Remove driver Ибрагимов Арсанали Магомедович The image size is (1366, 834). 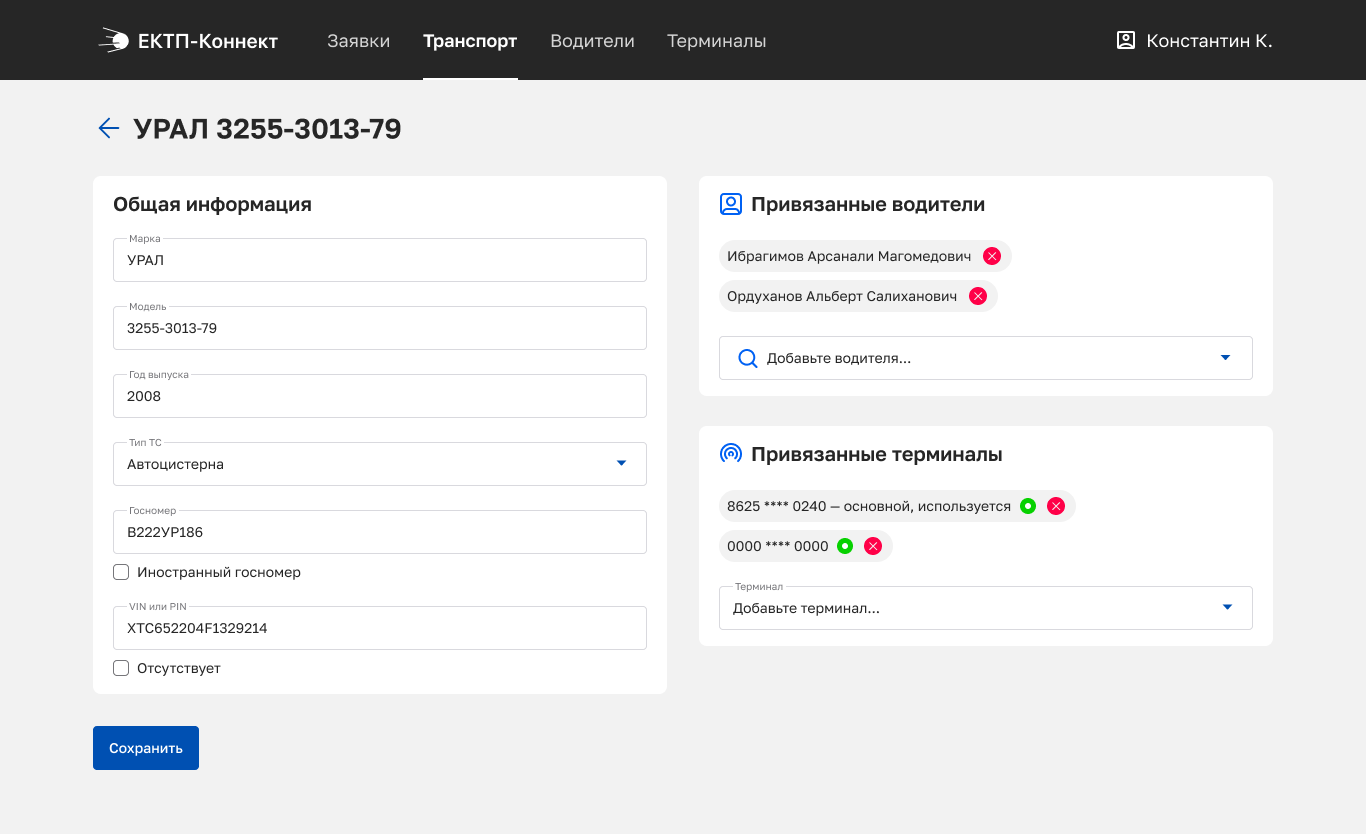pyautogui.click(x=992, y=256)
